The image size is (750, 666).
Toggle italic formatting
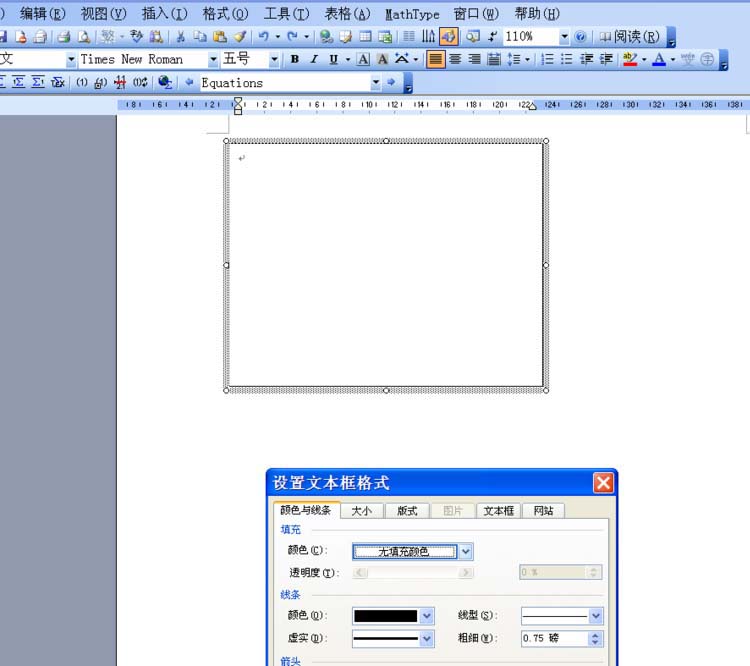coord(314,59)
